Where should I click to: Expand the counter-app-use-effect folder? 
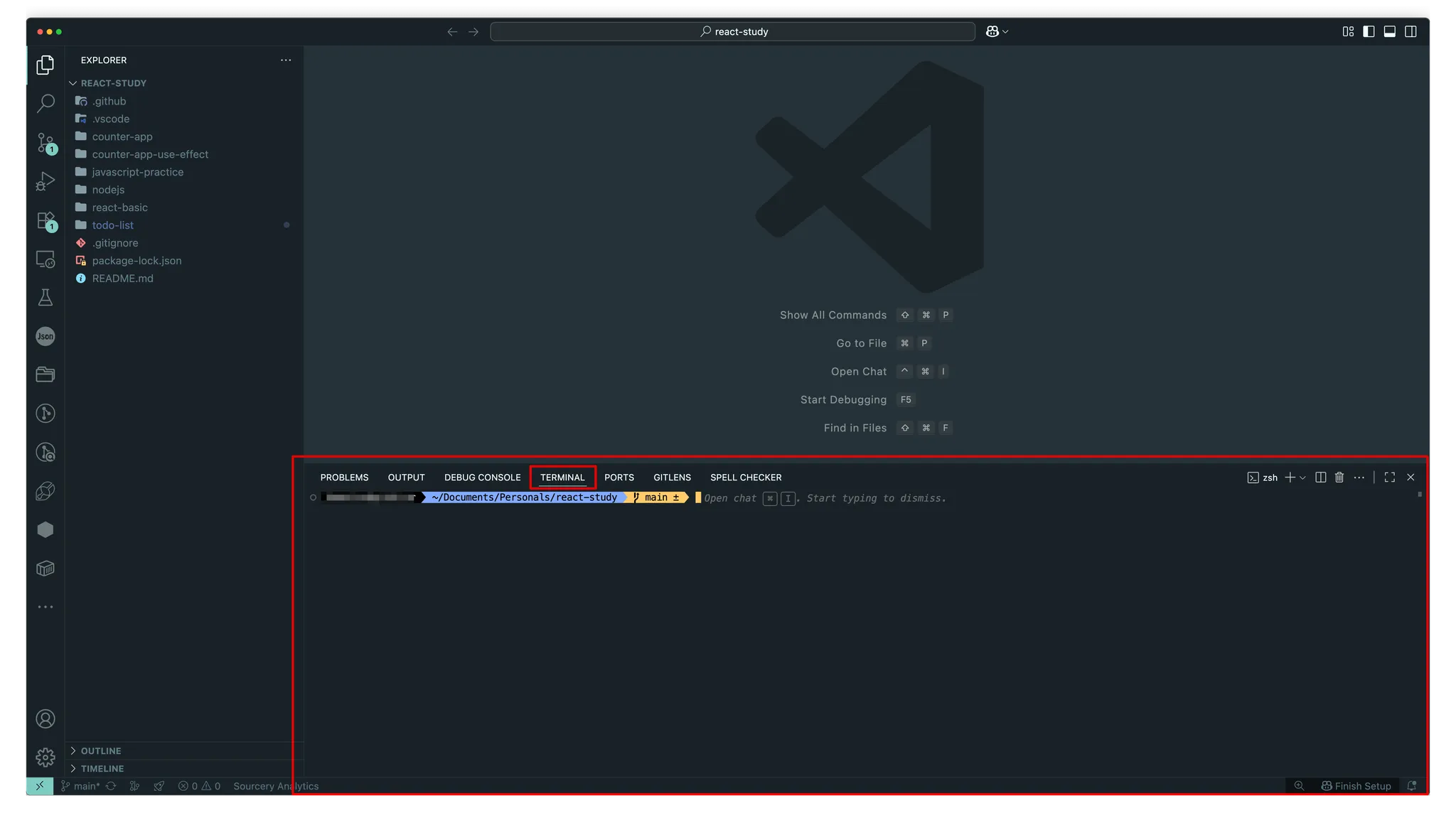pyautogui.click(x=150, y=154)
